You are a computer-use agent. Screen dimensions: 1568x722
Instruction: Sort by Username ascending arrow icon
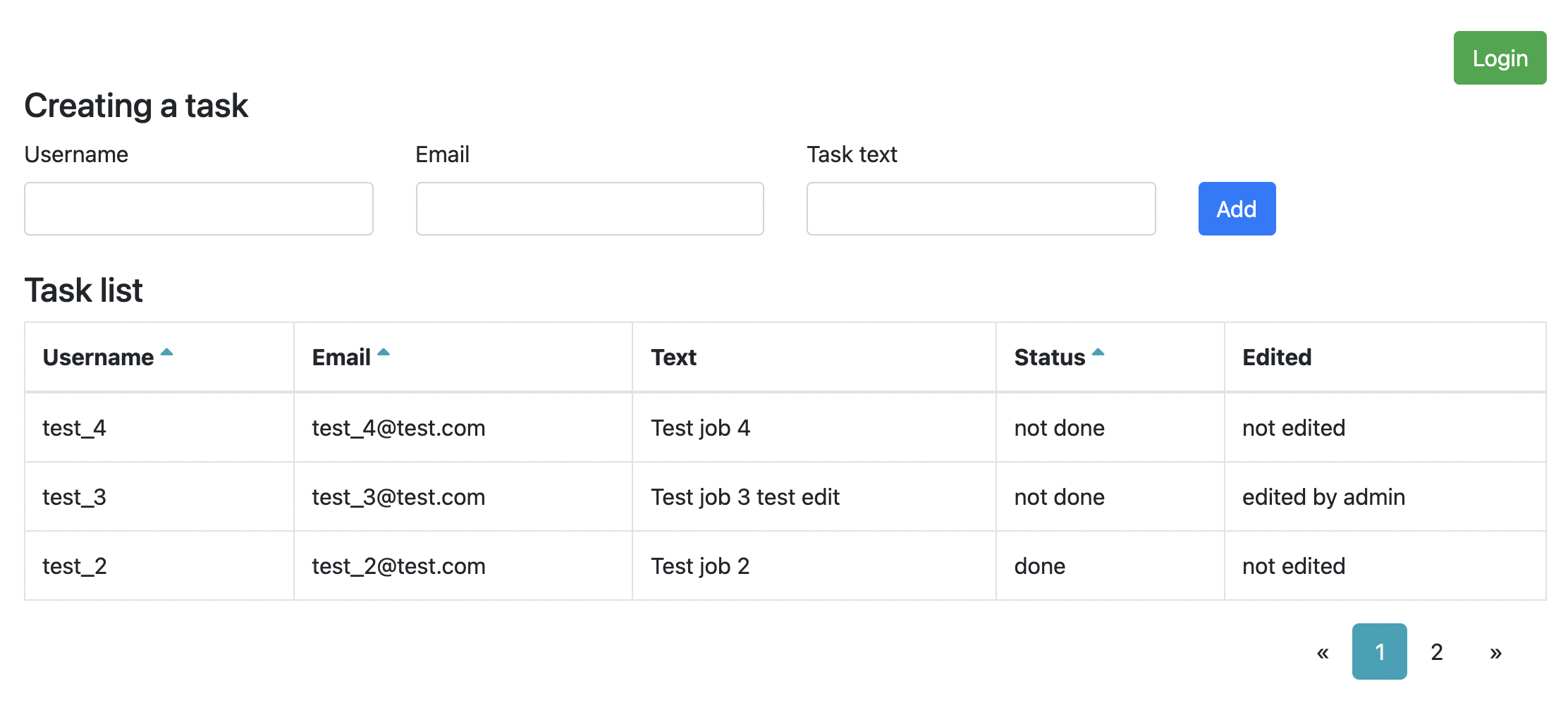tap(167, 352)
